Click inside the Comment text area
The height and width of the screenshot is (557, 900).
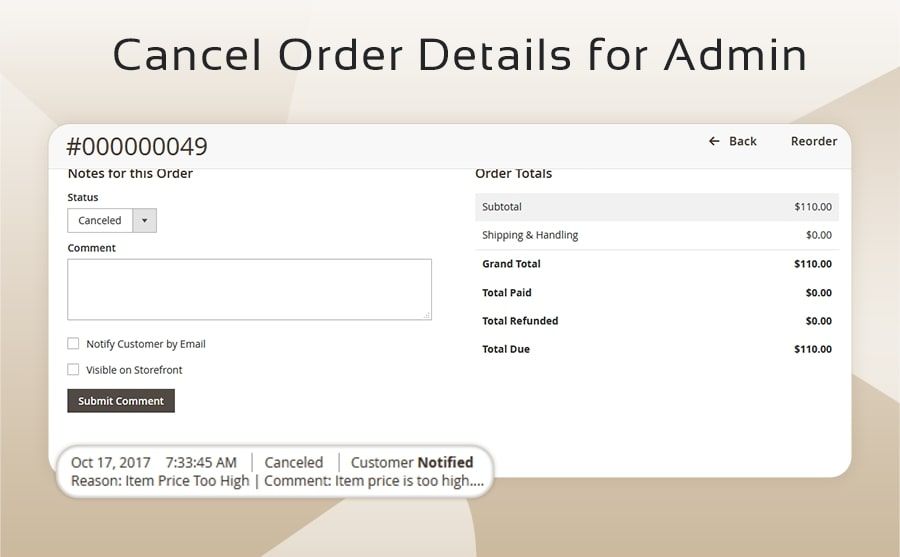[249, 290]
